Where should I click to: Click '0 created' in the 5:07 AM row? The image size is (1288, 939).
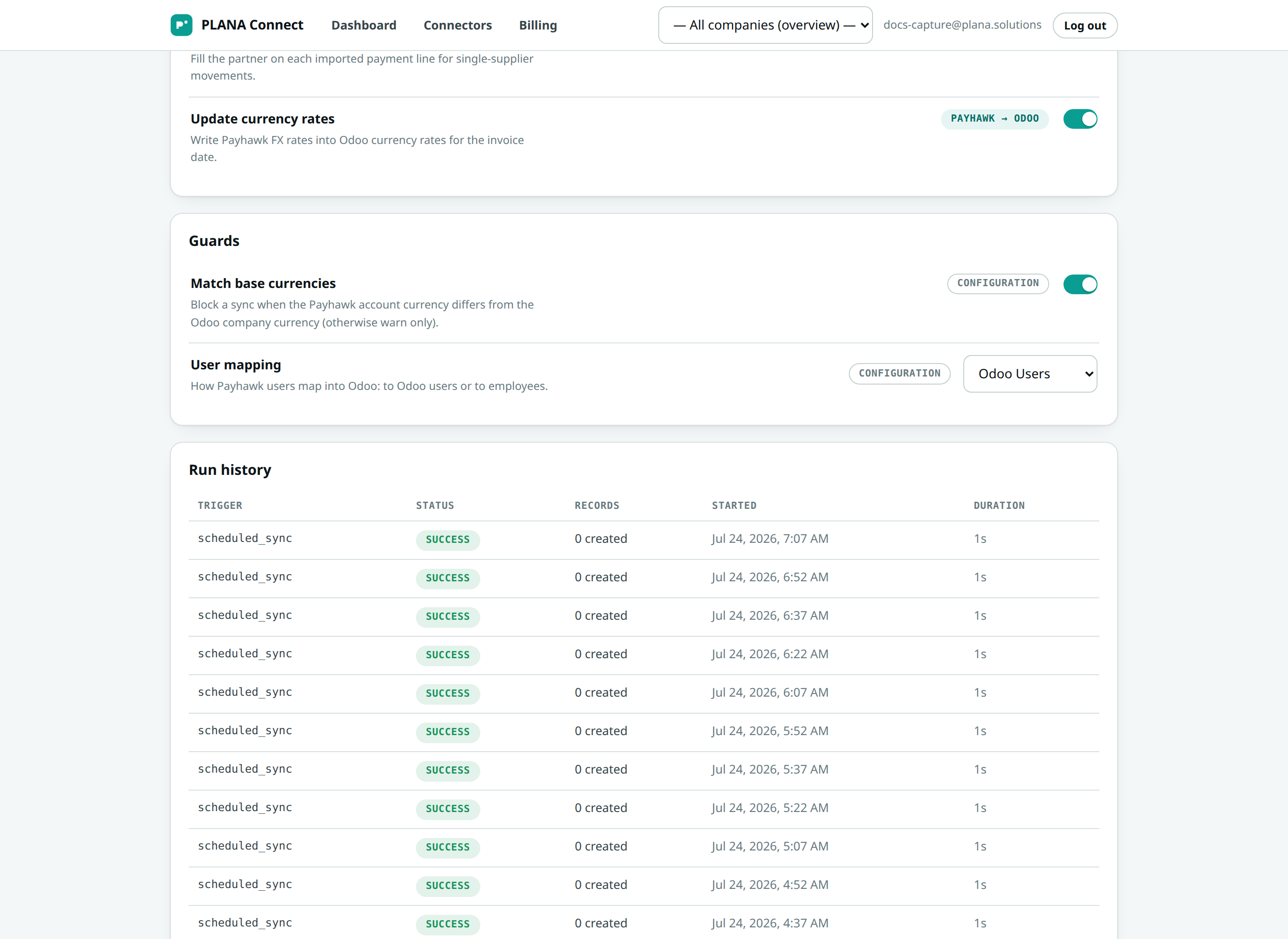coord(601,846)
